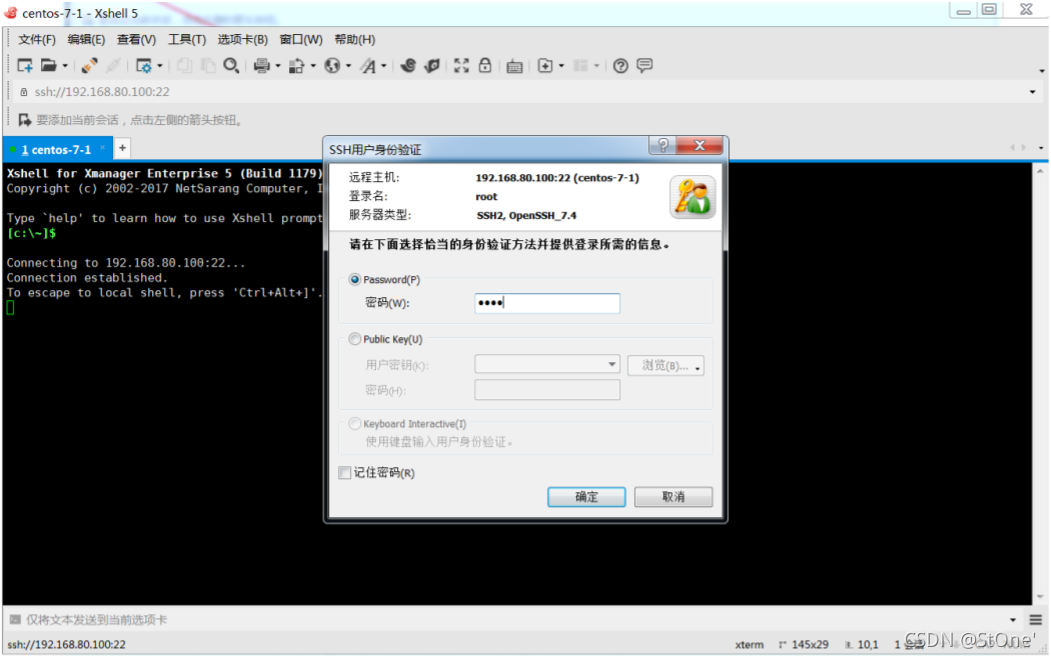Screen dimensions: 1051x658
Task: Select the Password(P) radio button
Action: click(355, 279)
